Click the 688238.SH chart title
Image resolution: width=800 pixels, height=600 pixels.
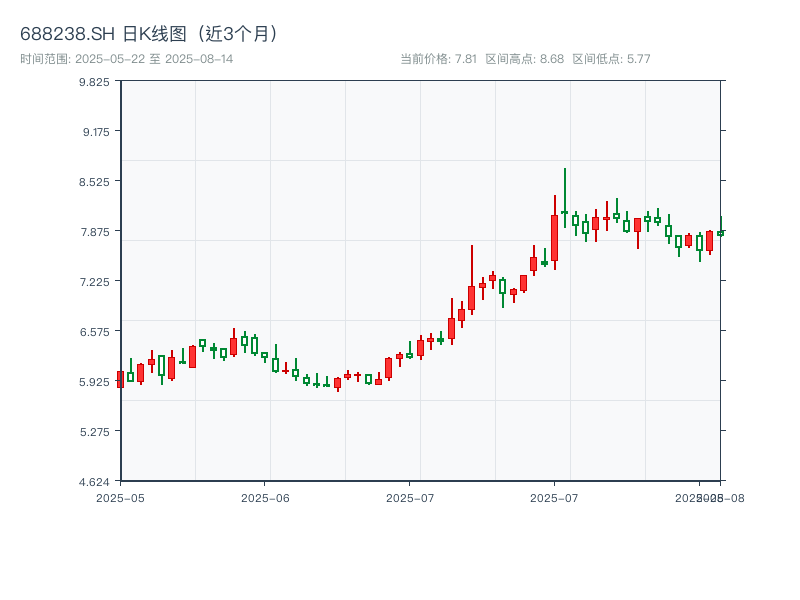click(152, 34)
